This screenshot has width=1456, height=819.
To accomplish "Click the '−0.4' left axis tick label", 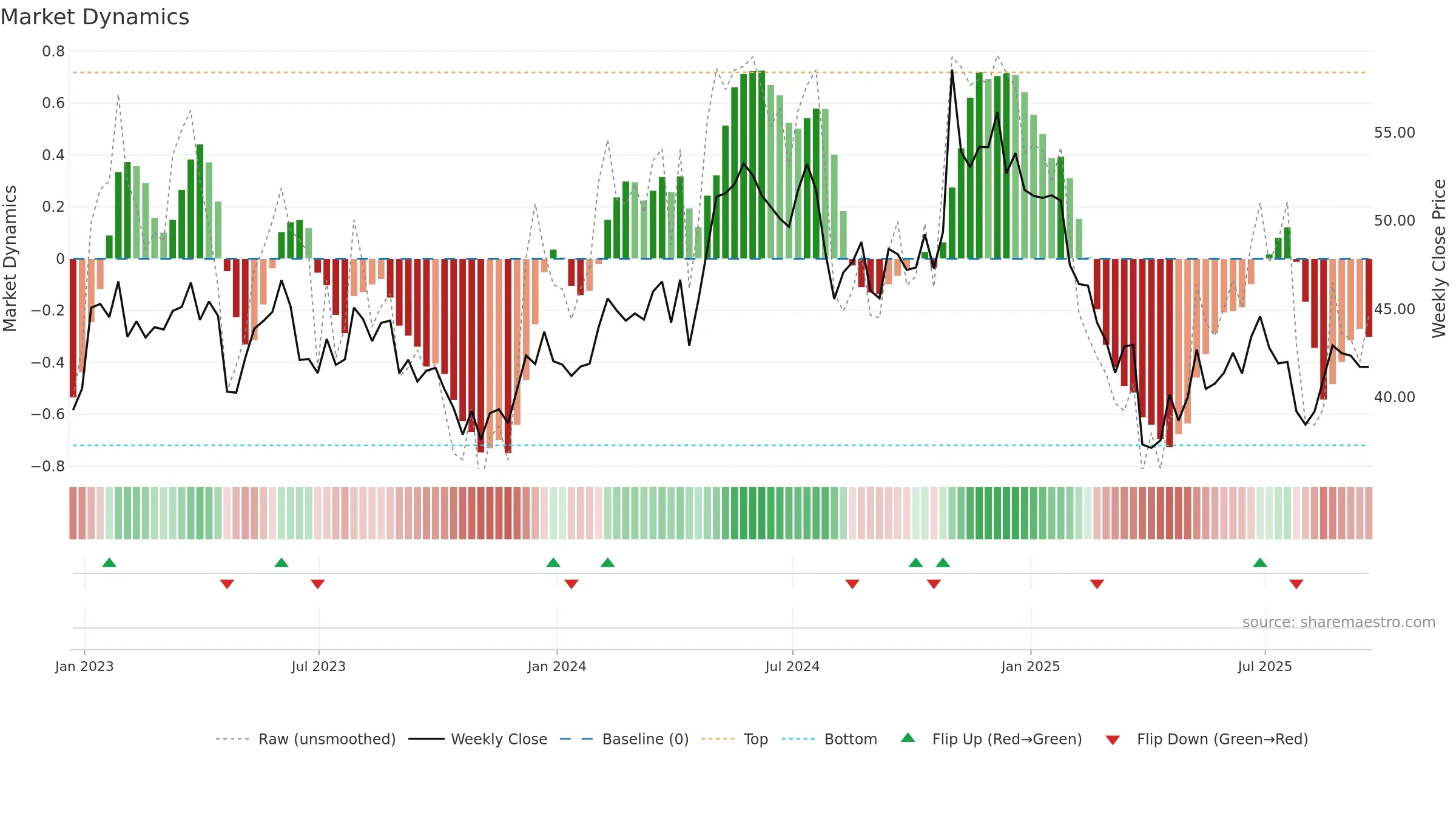I will click(48, 363).
